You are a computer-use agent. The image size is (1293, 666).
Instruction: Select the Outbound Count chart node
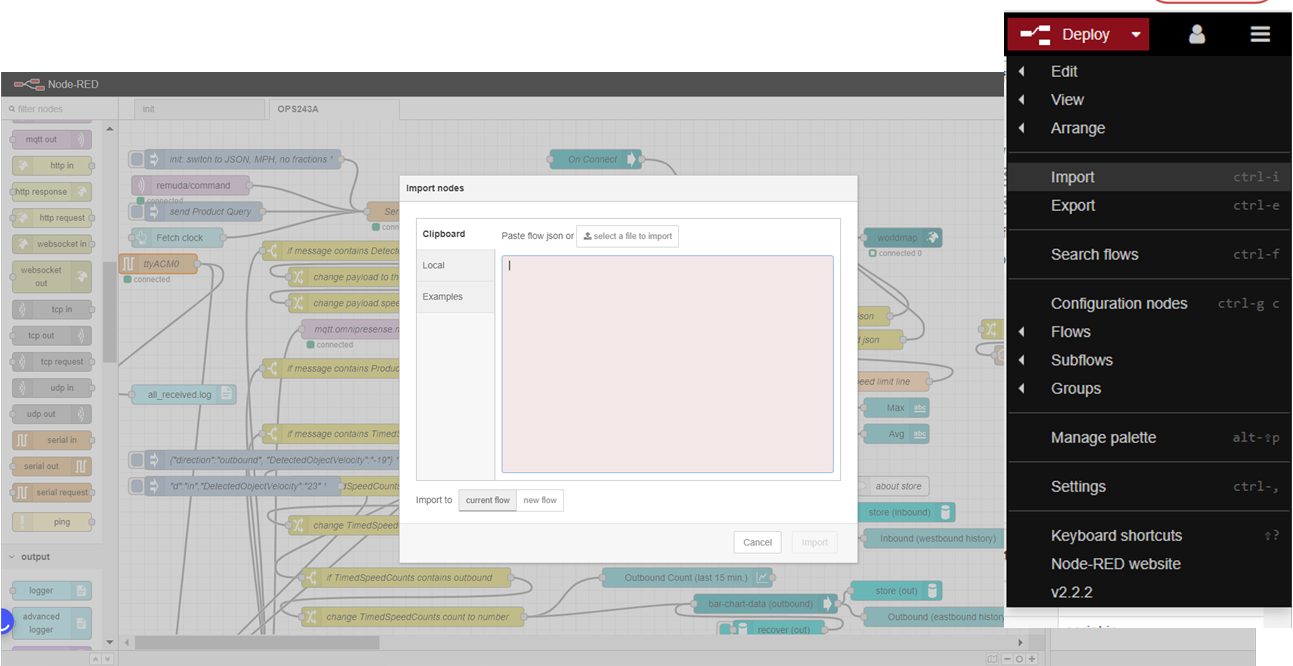(688, 577)
